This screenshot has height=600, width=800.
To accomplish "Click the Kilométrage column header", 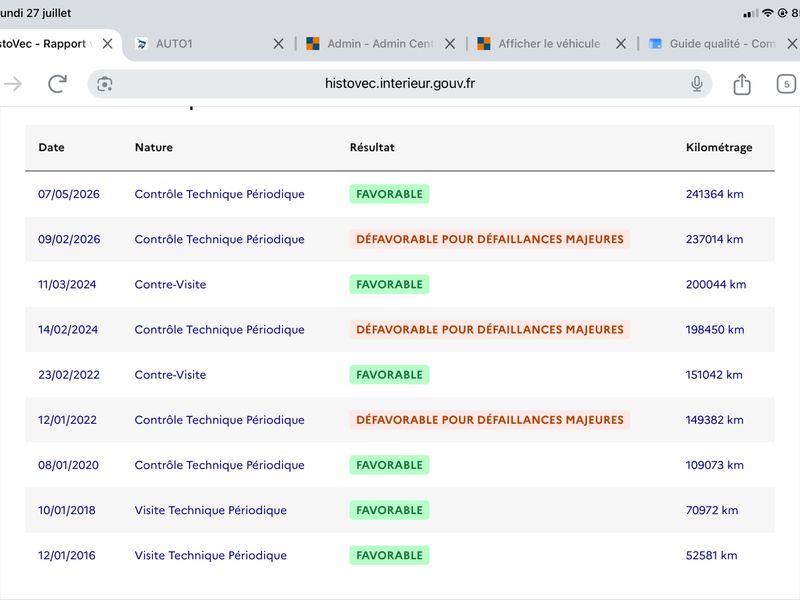I will click(x=719, y=147).
